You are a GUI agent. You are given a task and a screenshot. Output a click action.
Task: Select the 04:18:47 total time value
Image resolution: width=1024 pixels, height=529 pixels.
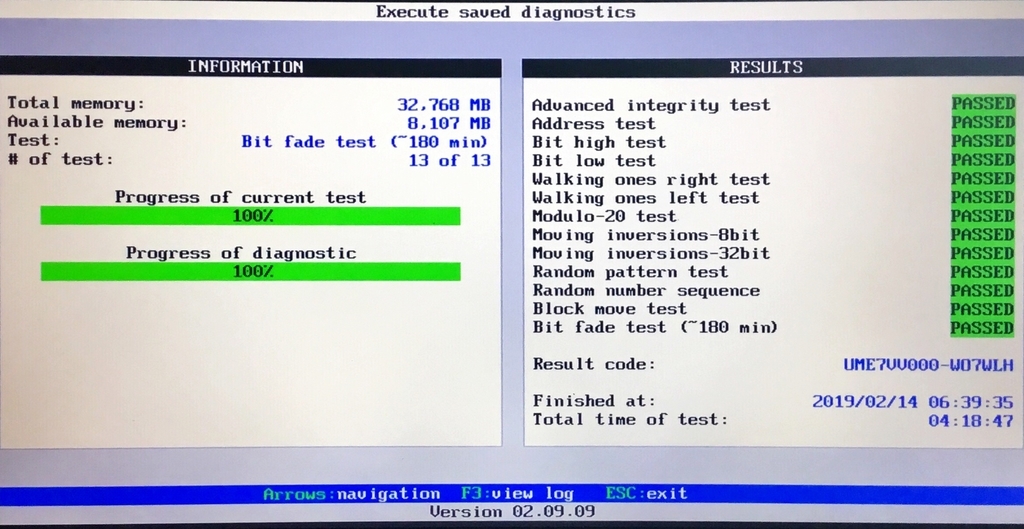[x=971, y=421]
